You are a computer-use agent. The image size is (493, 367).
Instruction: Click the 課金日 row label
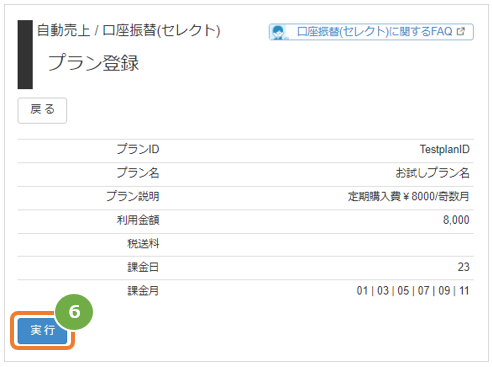click(x=143, y=267)
